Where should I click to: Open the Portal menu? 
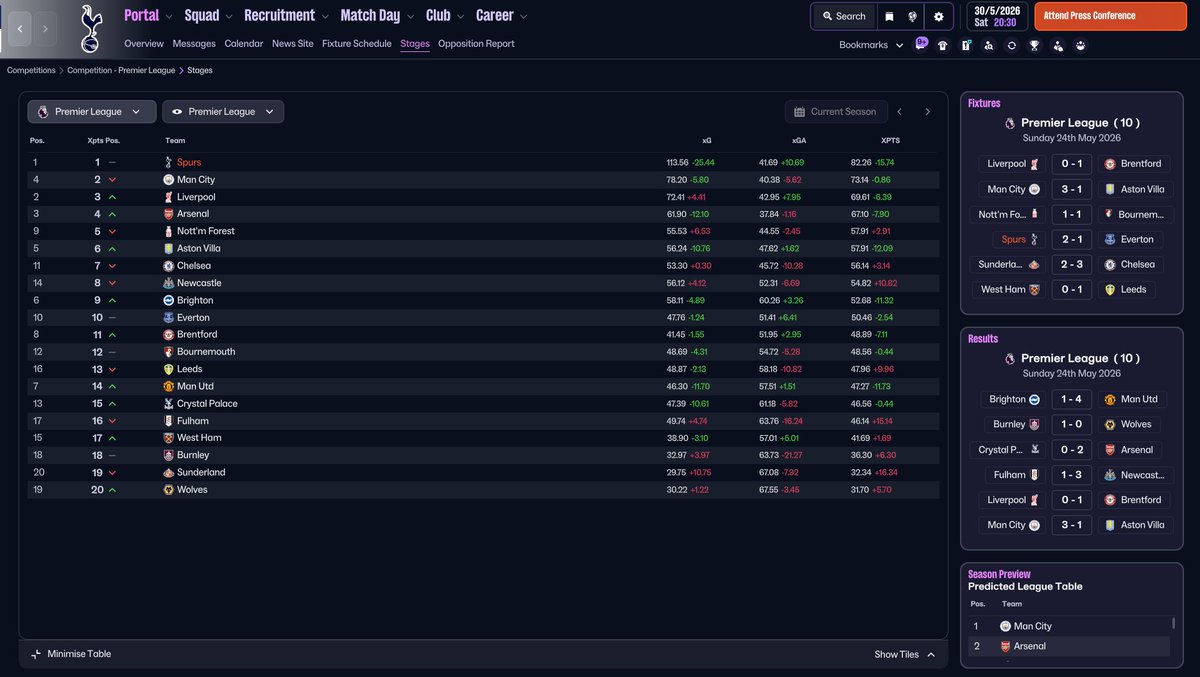point(148,15)
